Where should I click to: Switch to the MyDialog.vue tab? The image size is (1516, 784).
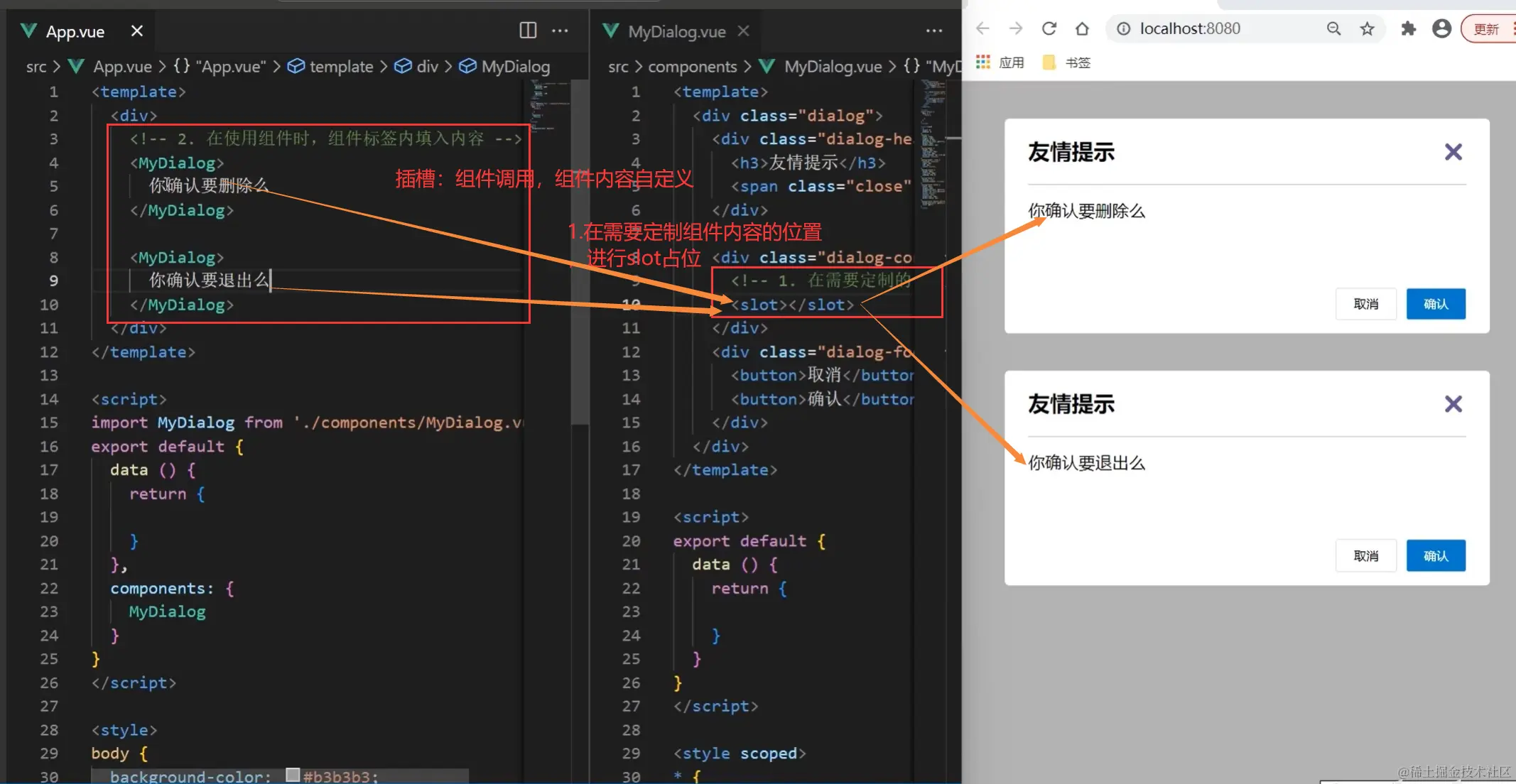[676, 31]
